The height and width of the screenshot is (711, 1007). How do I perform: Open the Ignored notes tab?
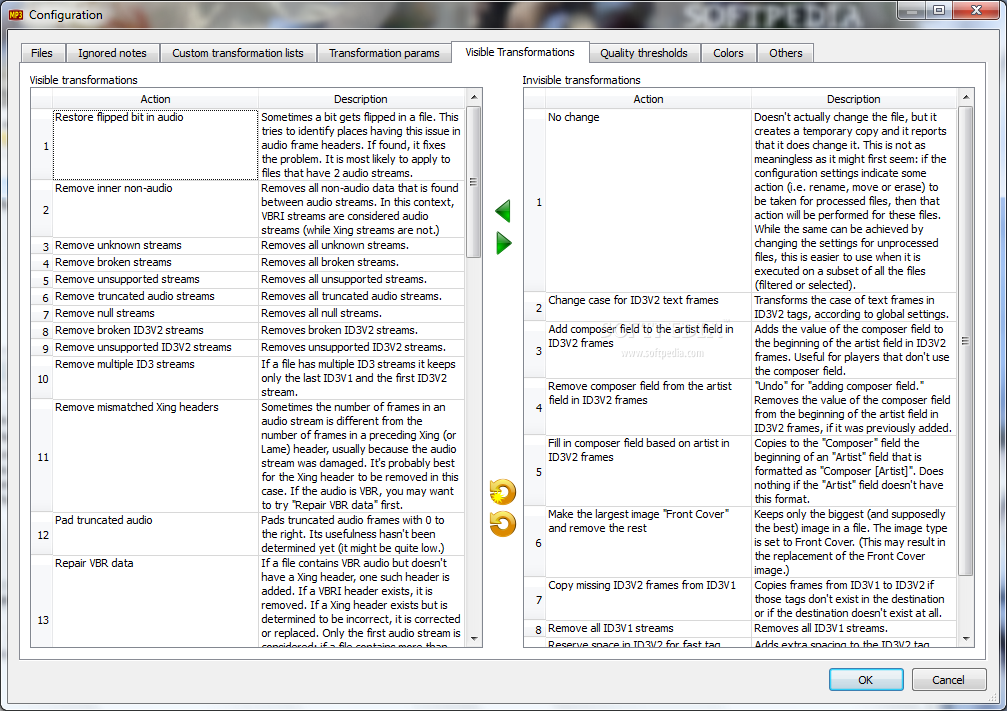point(112,53)
